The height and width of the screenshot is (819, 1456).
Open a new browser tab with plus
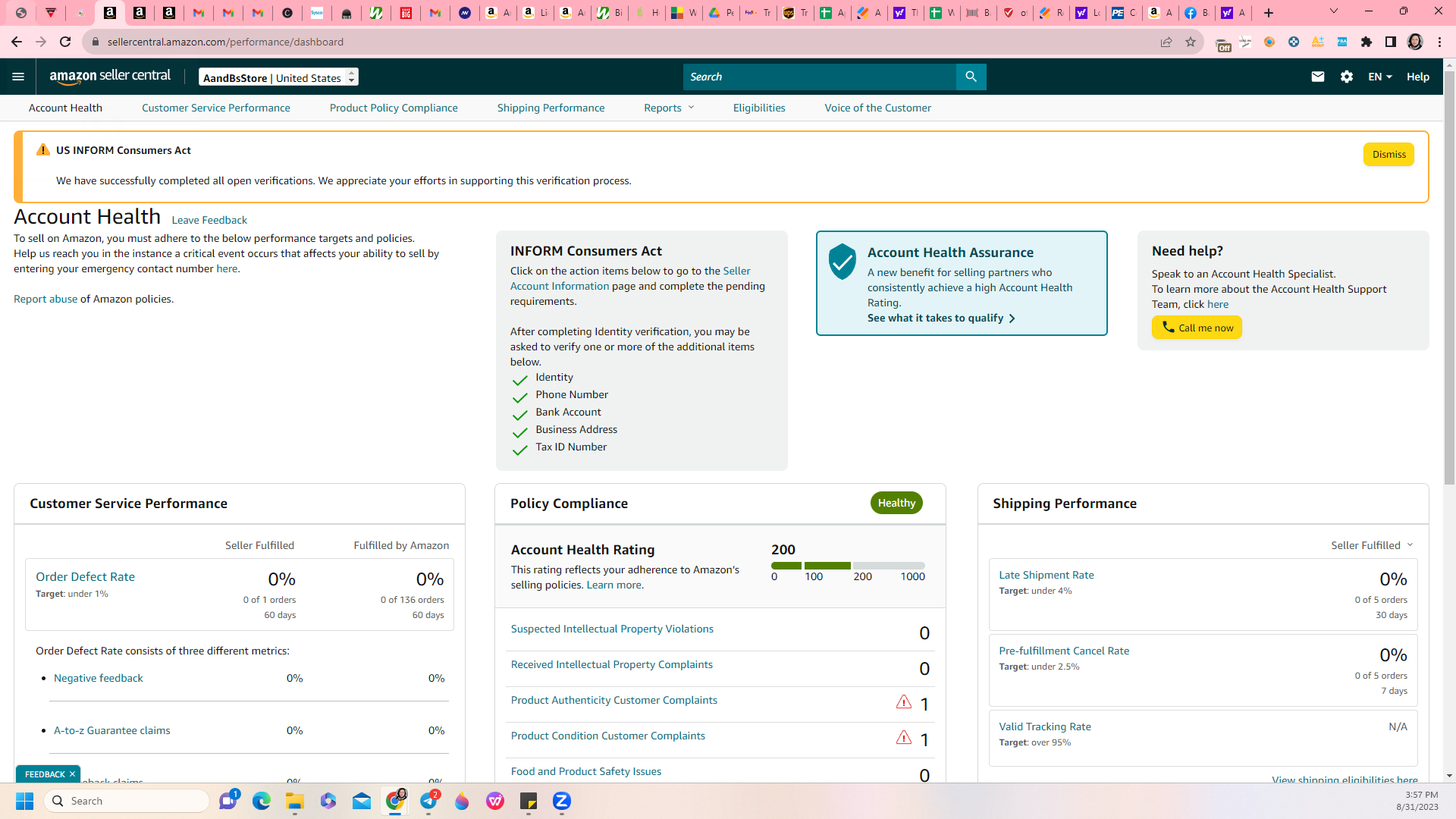click(x=1269, y=13)
